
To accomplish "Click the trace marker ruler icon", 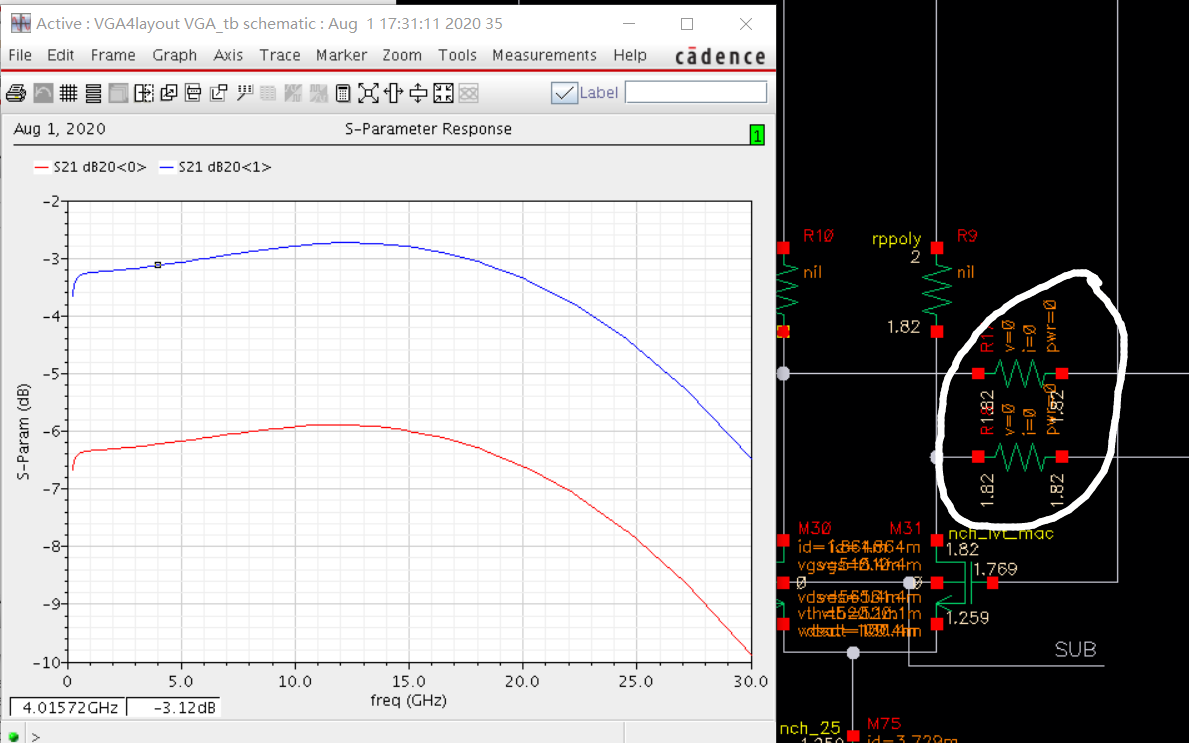I will point(244,93).
